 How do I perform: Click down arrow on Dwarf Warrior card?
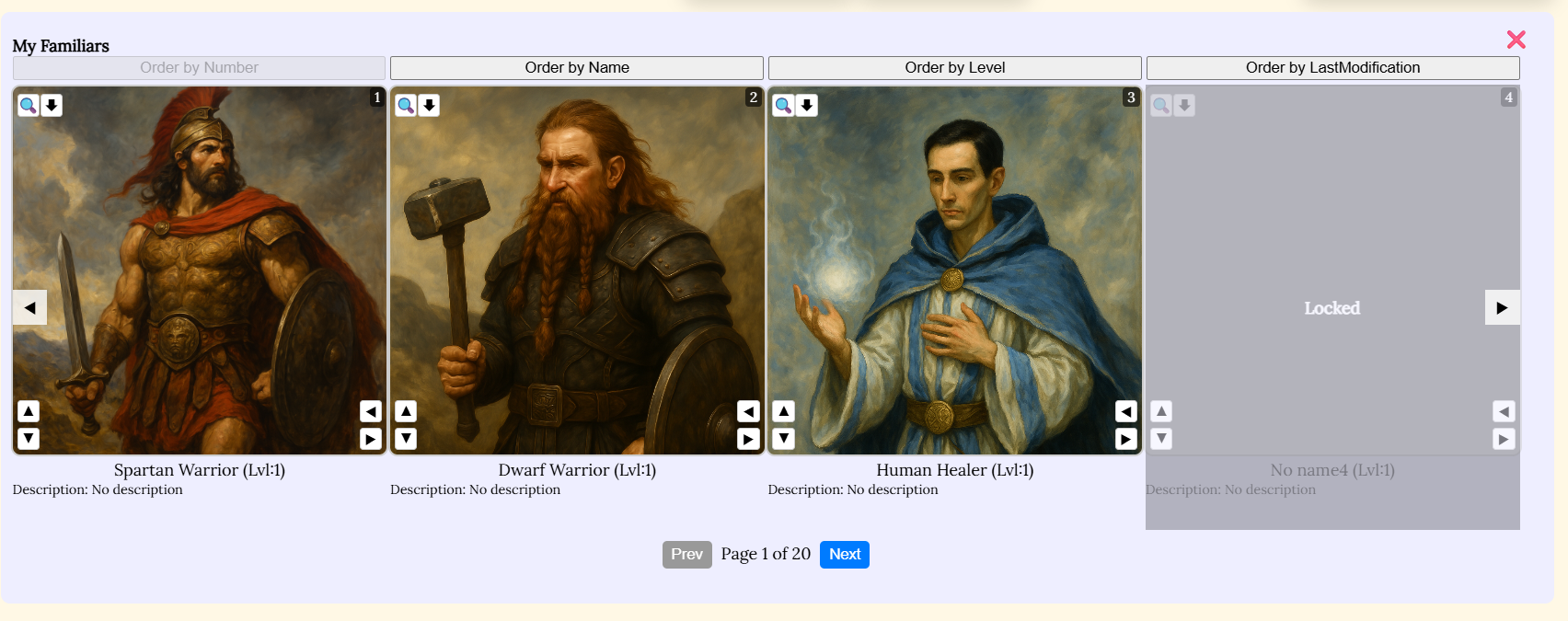point(406,439)
